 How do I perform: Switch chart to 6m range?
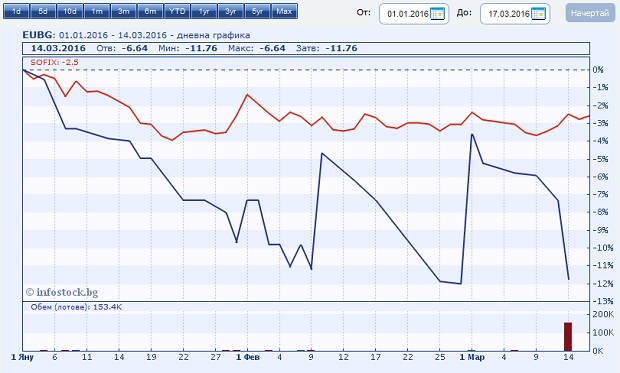click(x=151, y=11)
